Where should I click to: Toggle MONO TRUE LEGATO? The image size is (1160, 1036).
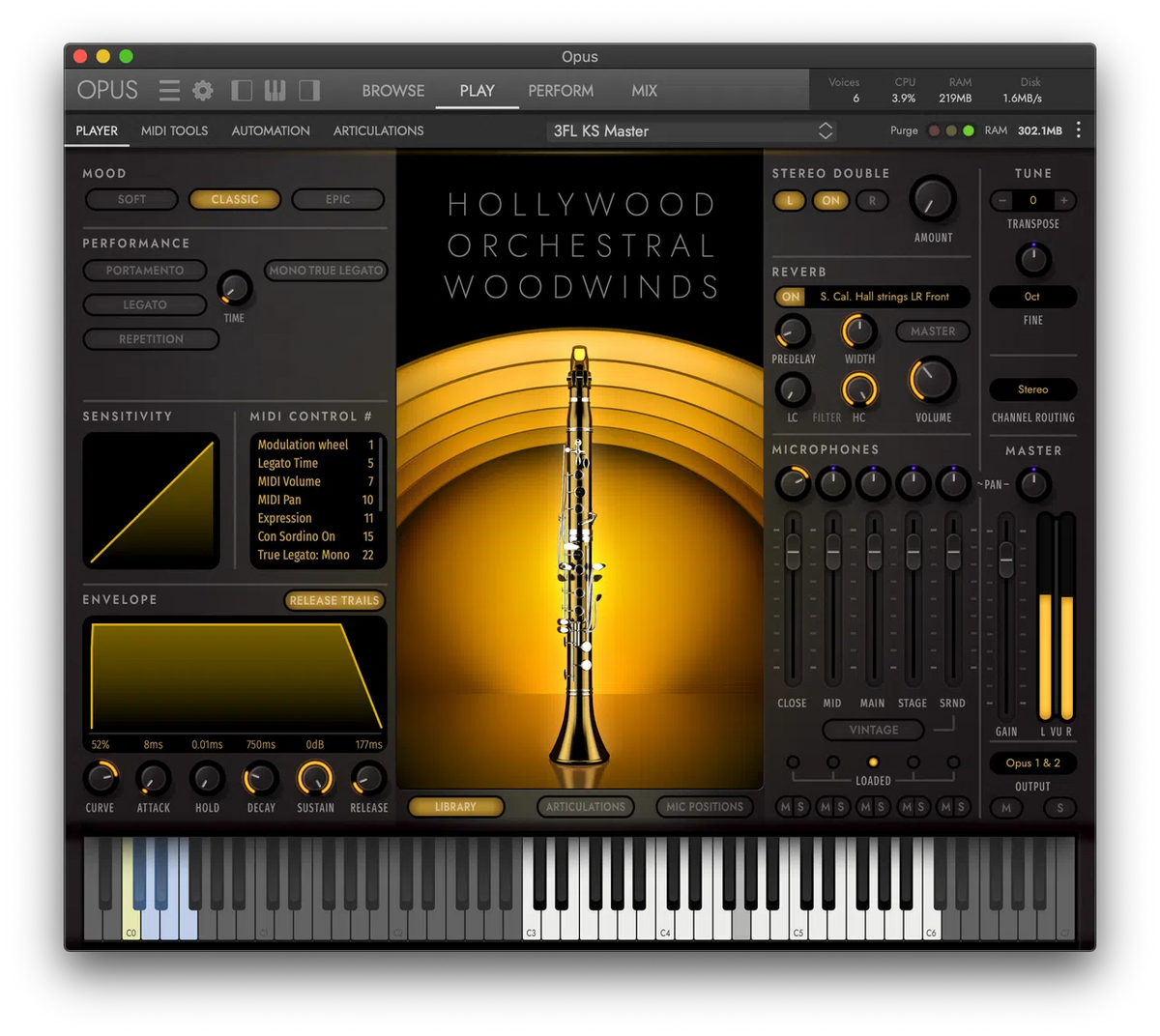pyautogui.click(x=326, y=271)
